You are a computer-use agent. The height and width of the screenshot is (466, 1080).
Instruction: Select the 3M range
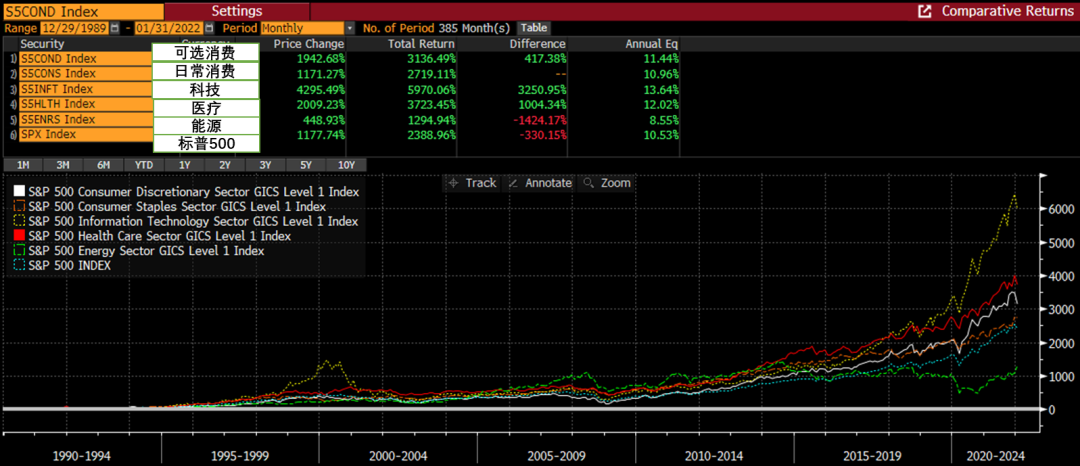[63, 165]
